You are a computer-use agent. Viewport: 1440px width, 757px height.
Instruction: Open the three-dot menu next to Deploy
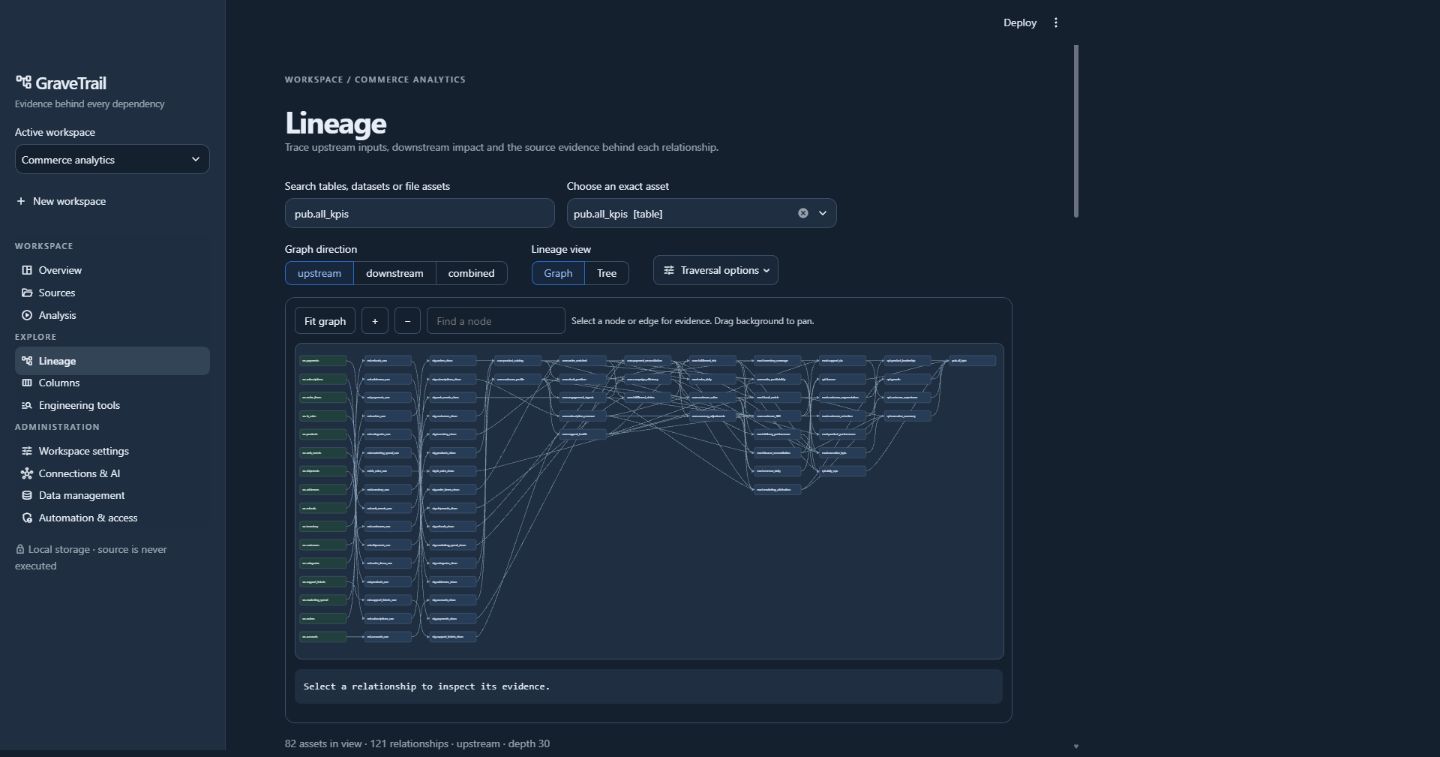point(1056,23)
